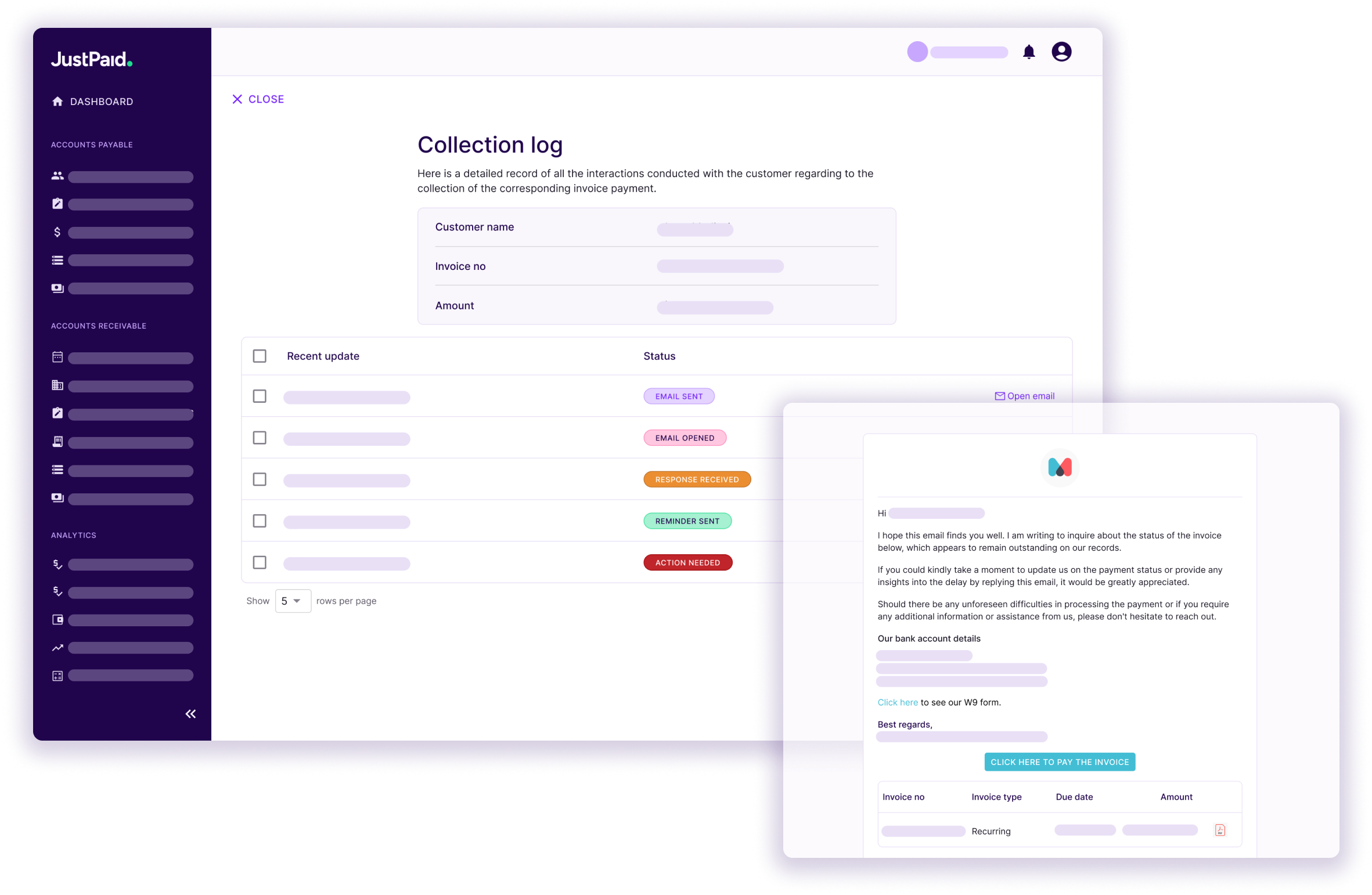This screenshot has height=895, width=1372.
Task: Select the ACTION NEEDED row checkbox
Action: (x=260, y=562)
